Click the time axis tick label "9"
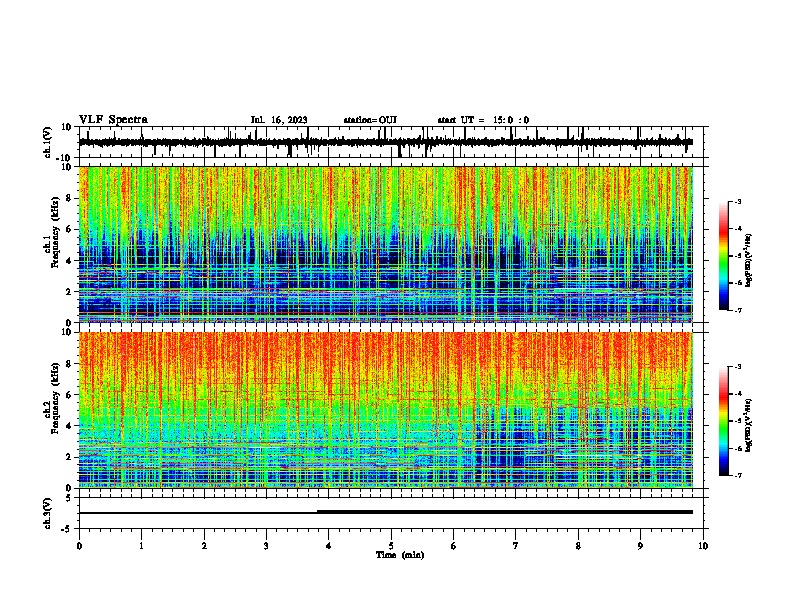The image size is (792, 612). click(640, 546)
